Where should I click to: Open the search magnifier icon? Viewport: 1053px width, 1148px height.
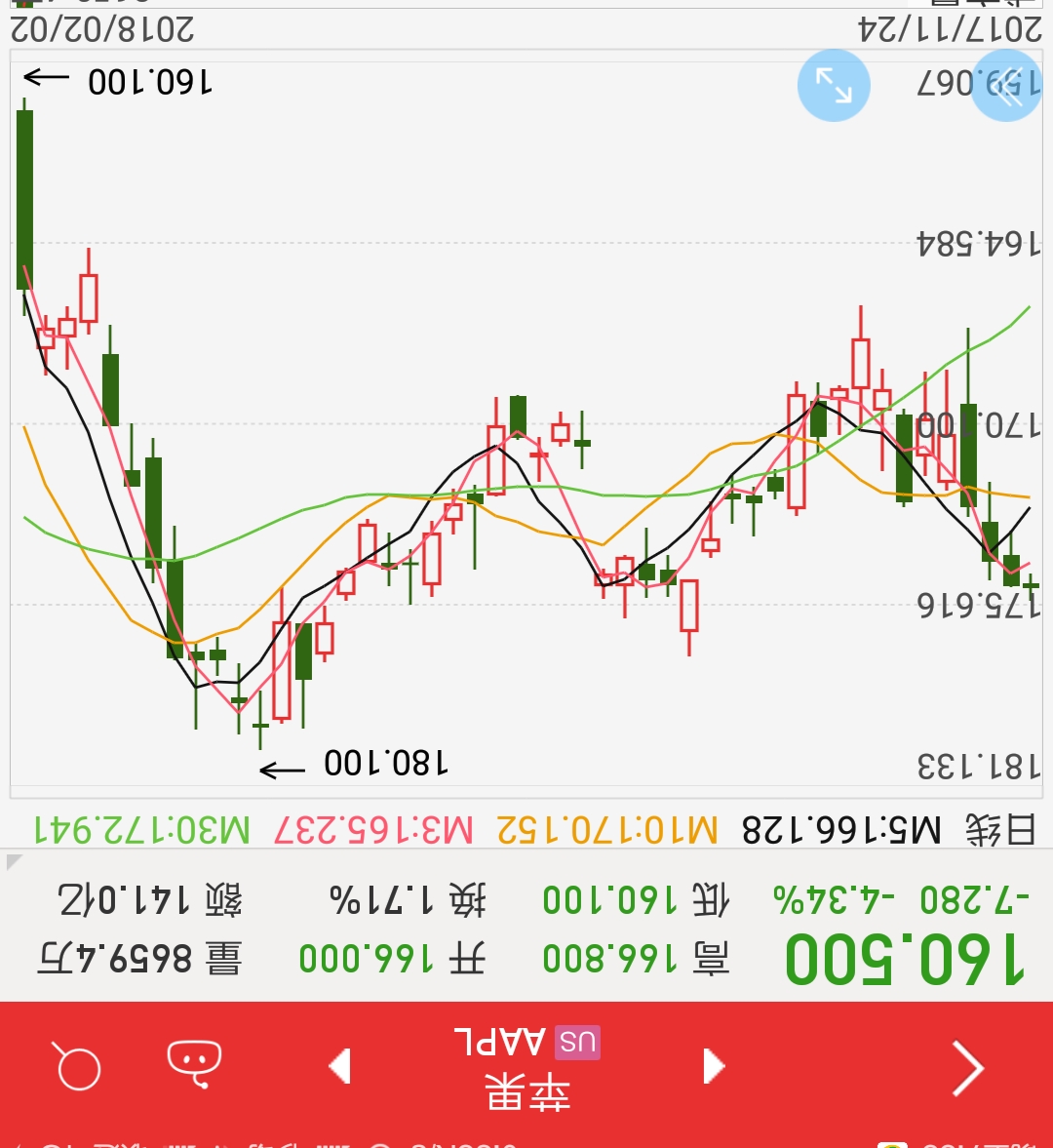point(77,1066)
